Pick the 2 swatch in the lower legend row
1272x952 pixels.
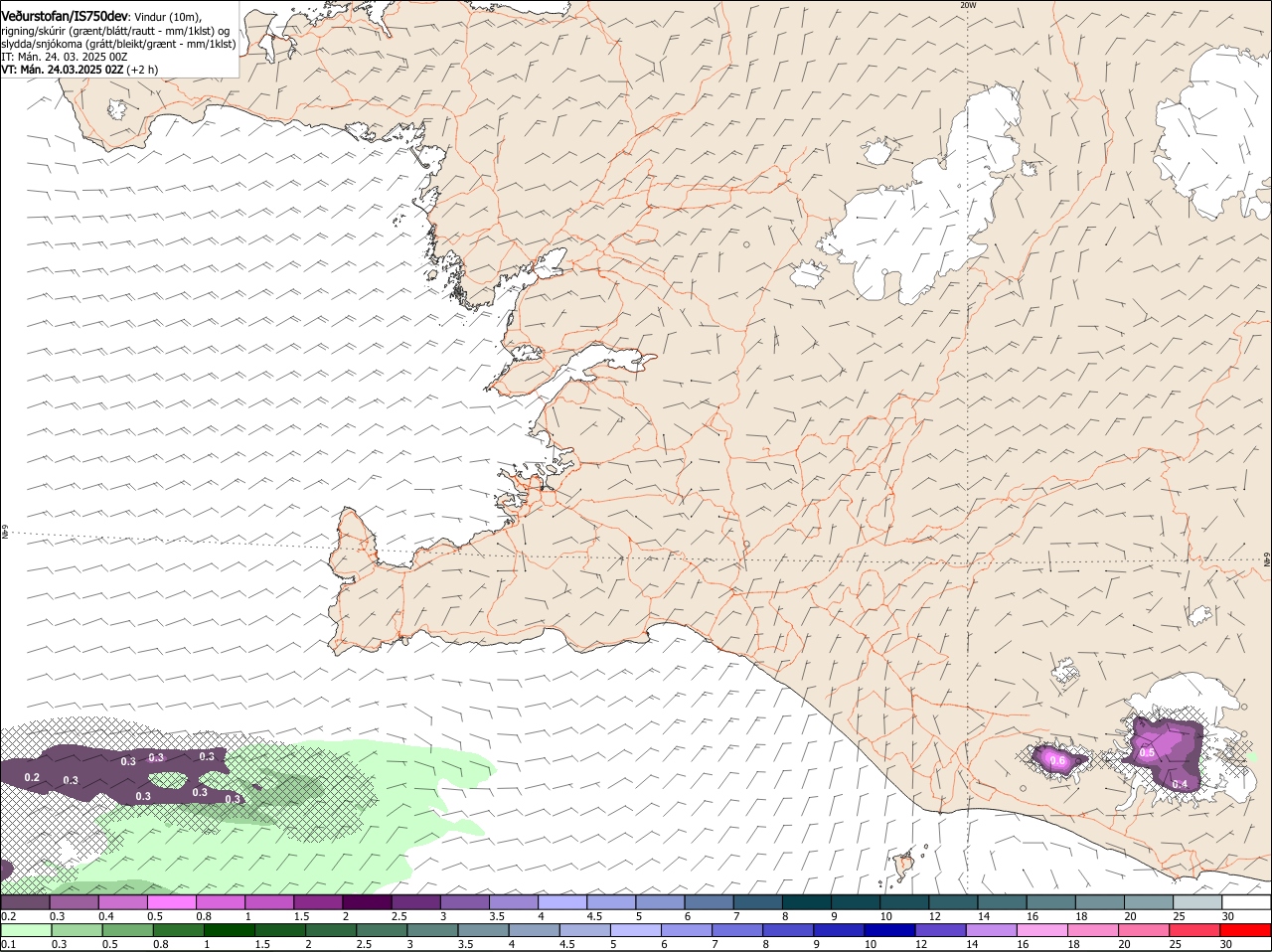pyautogui.click(x=331, y=930)
